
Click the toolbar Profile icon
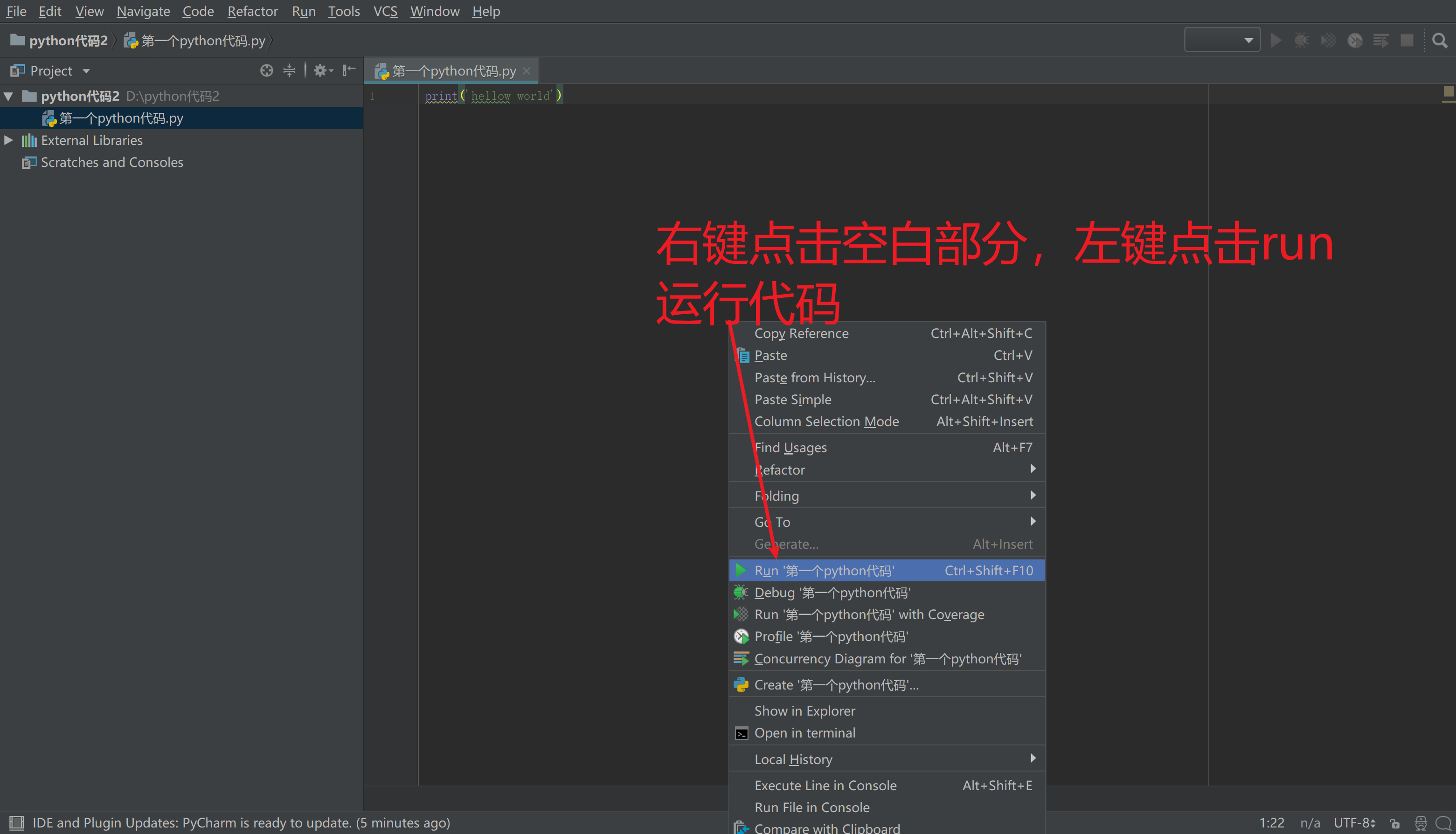pos(1355,40)
